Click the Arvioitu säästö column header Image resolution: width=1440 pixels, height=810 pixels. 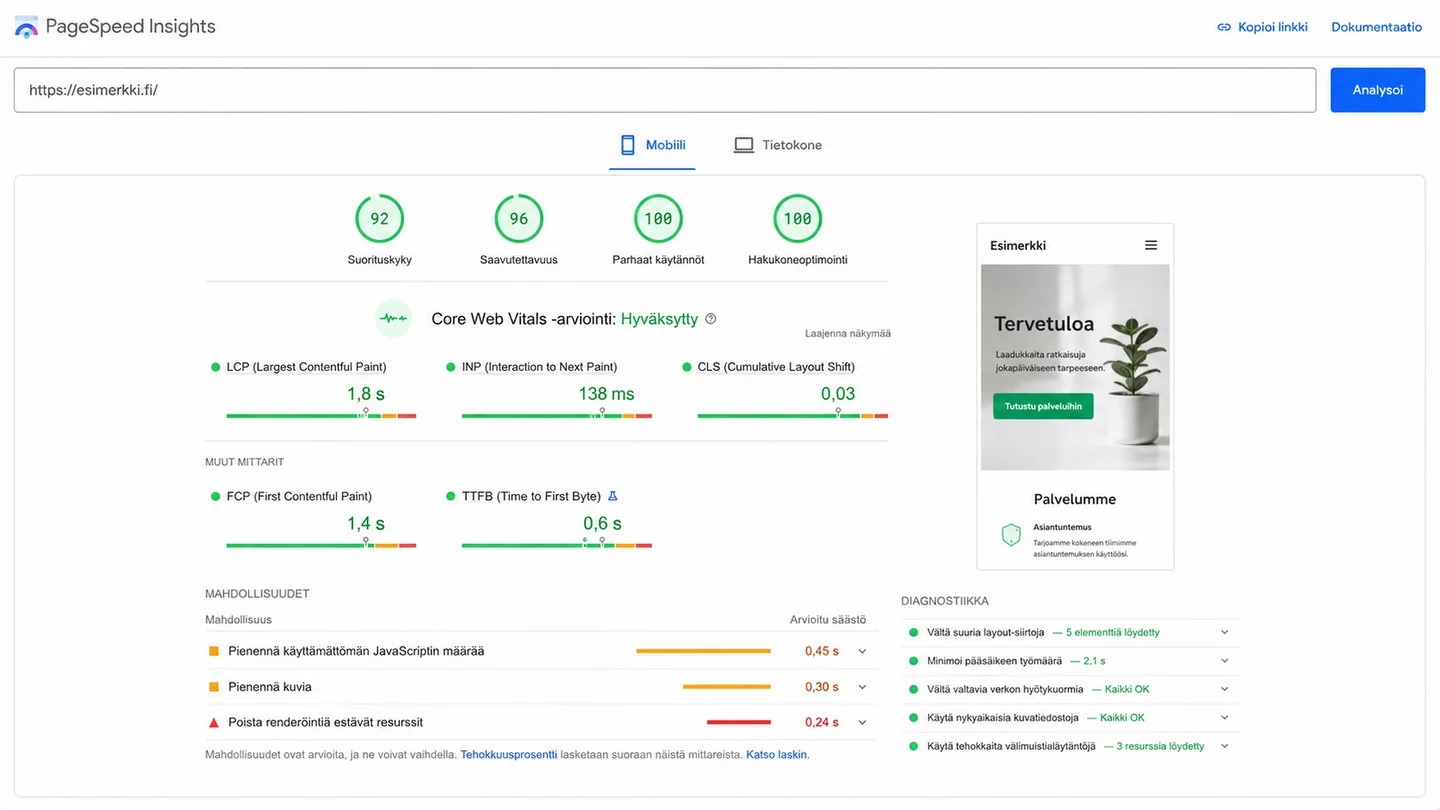click(828, 620)
